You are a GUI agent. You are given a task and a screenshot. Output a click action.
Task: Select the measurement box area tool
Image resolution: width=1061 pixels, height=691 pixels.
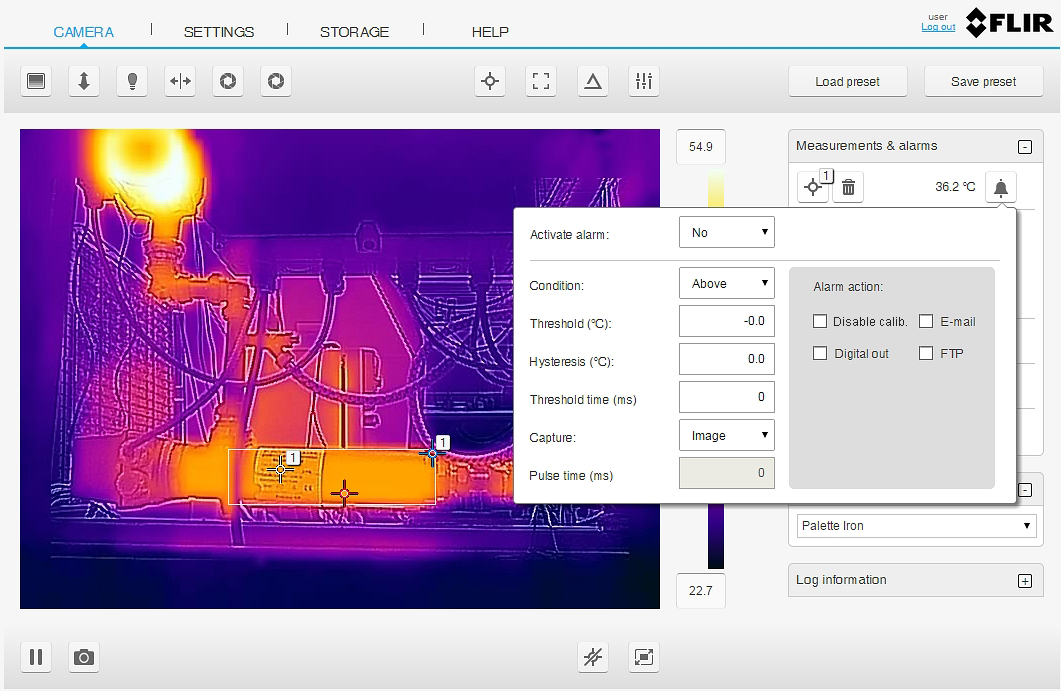(x=541, y=82)
